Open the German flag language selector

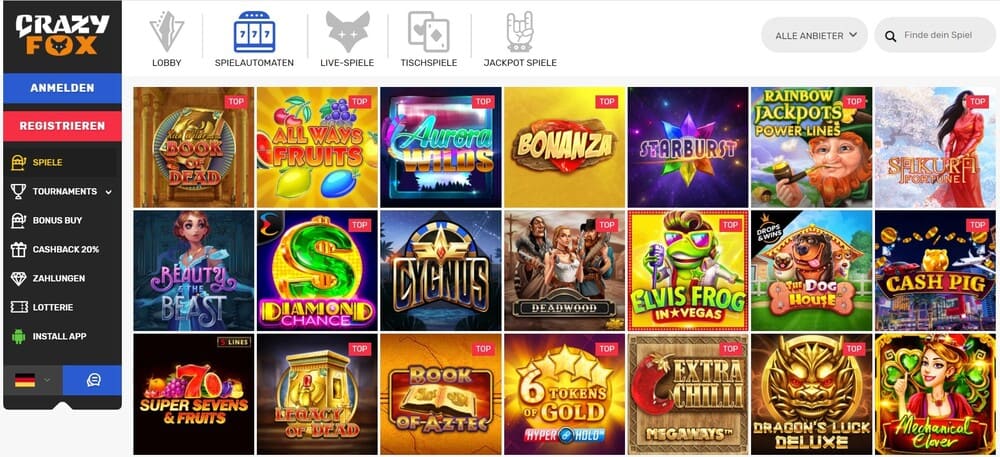33,380
